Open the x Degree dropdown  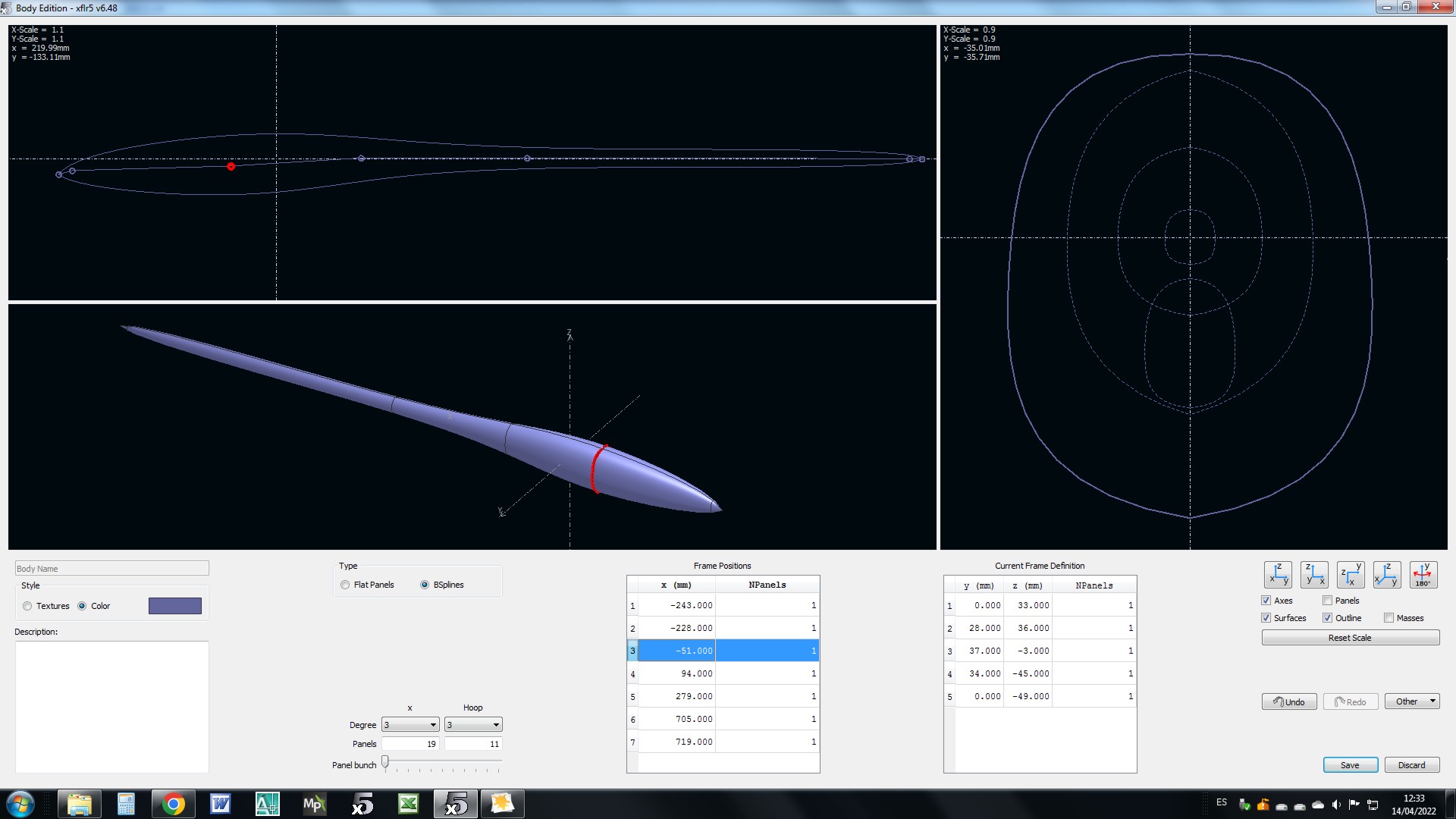pos(410,725)
